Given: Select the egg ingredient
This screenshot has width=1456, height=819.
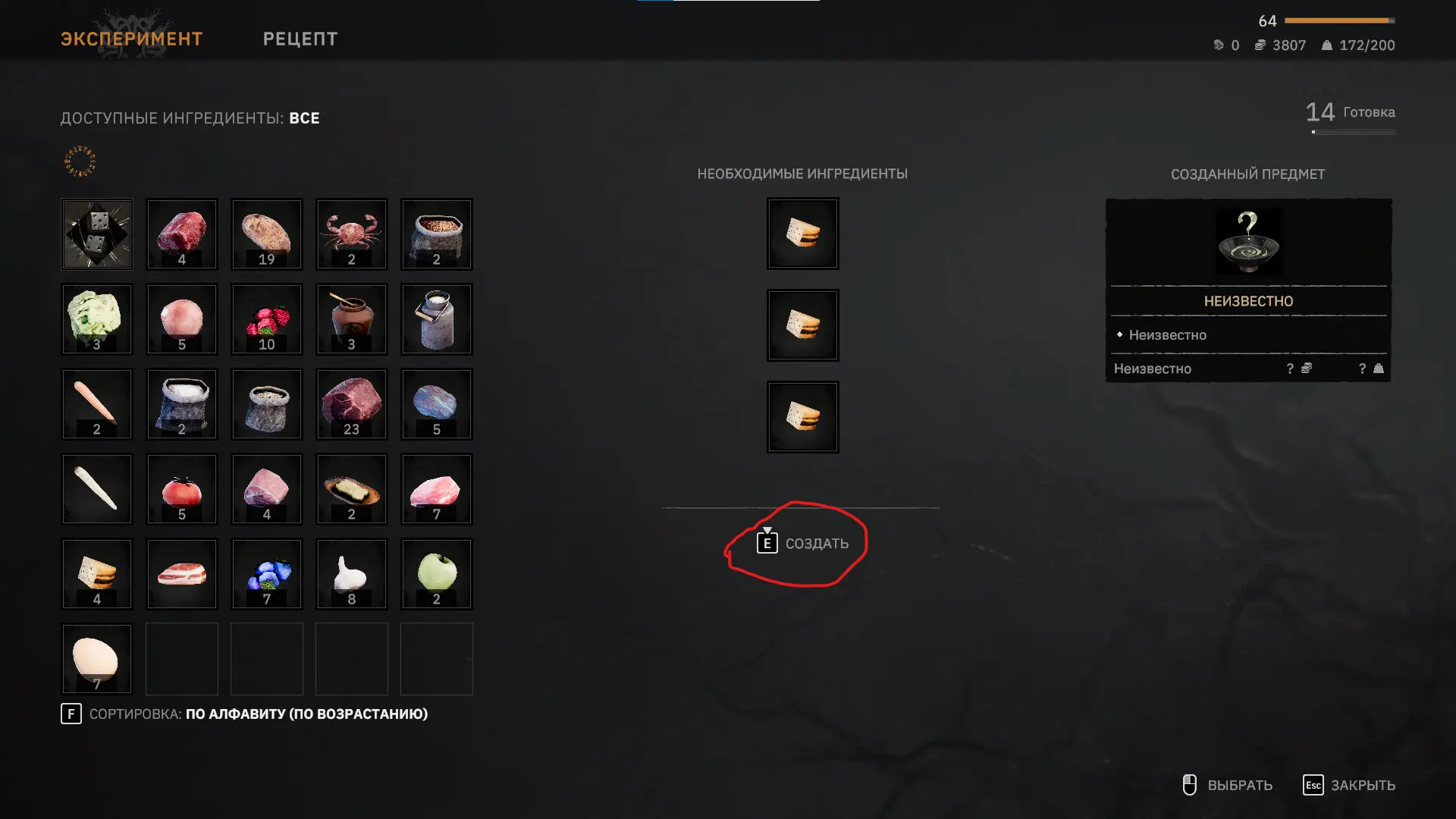Looking at the screenshot, I should (97, 659).
